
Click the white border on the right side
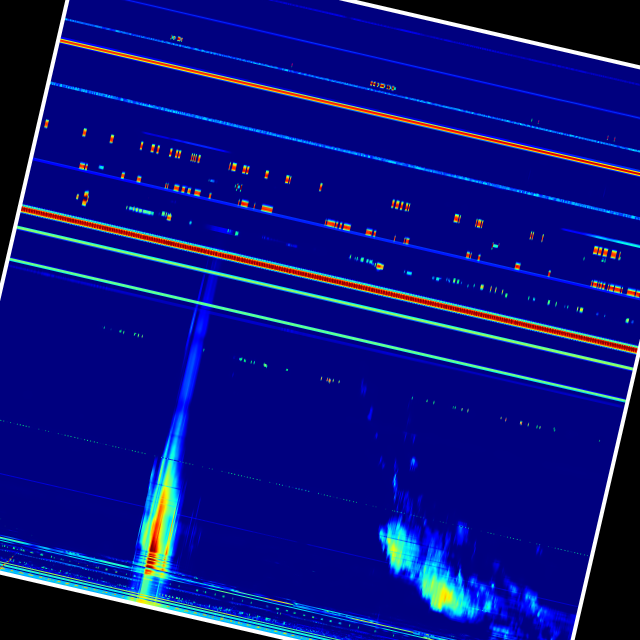612,400
